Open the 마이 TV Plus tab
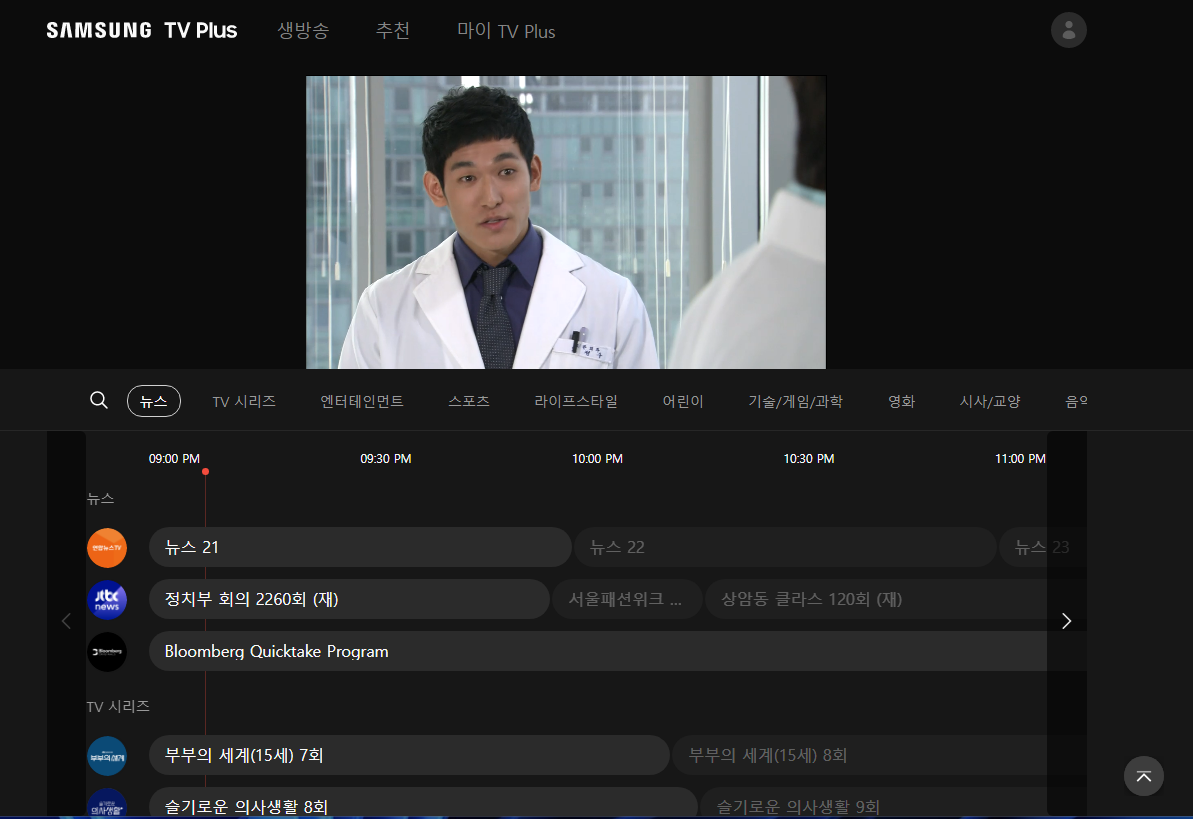1193x819 pixels. pos(506,30)
